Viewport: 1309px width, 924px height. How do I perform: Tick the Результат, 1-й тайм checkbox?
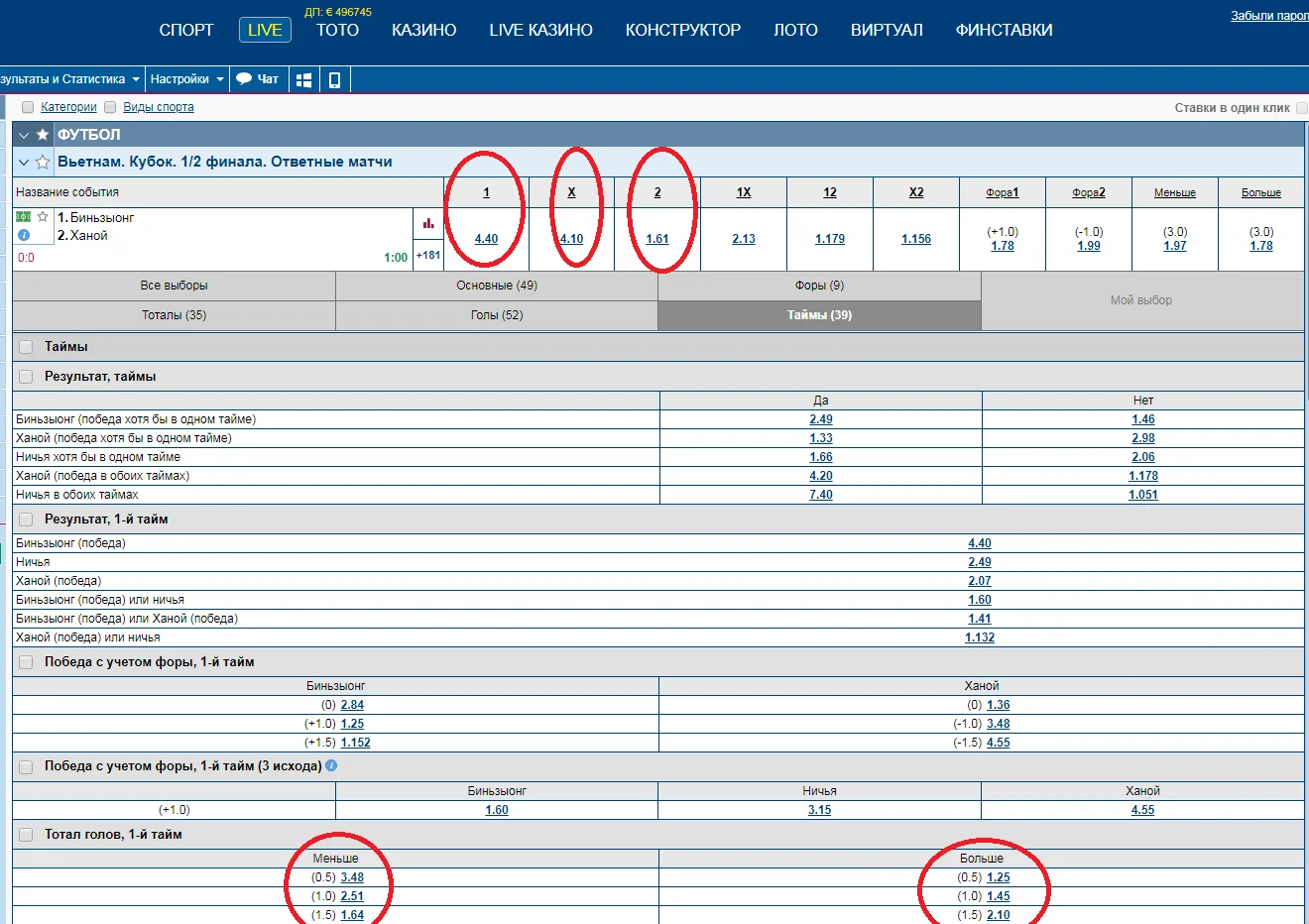[x=26, y=520]
